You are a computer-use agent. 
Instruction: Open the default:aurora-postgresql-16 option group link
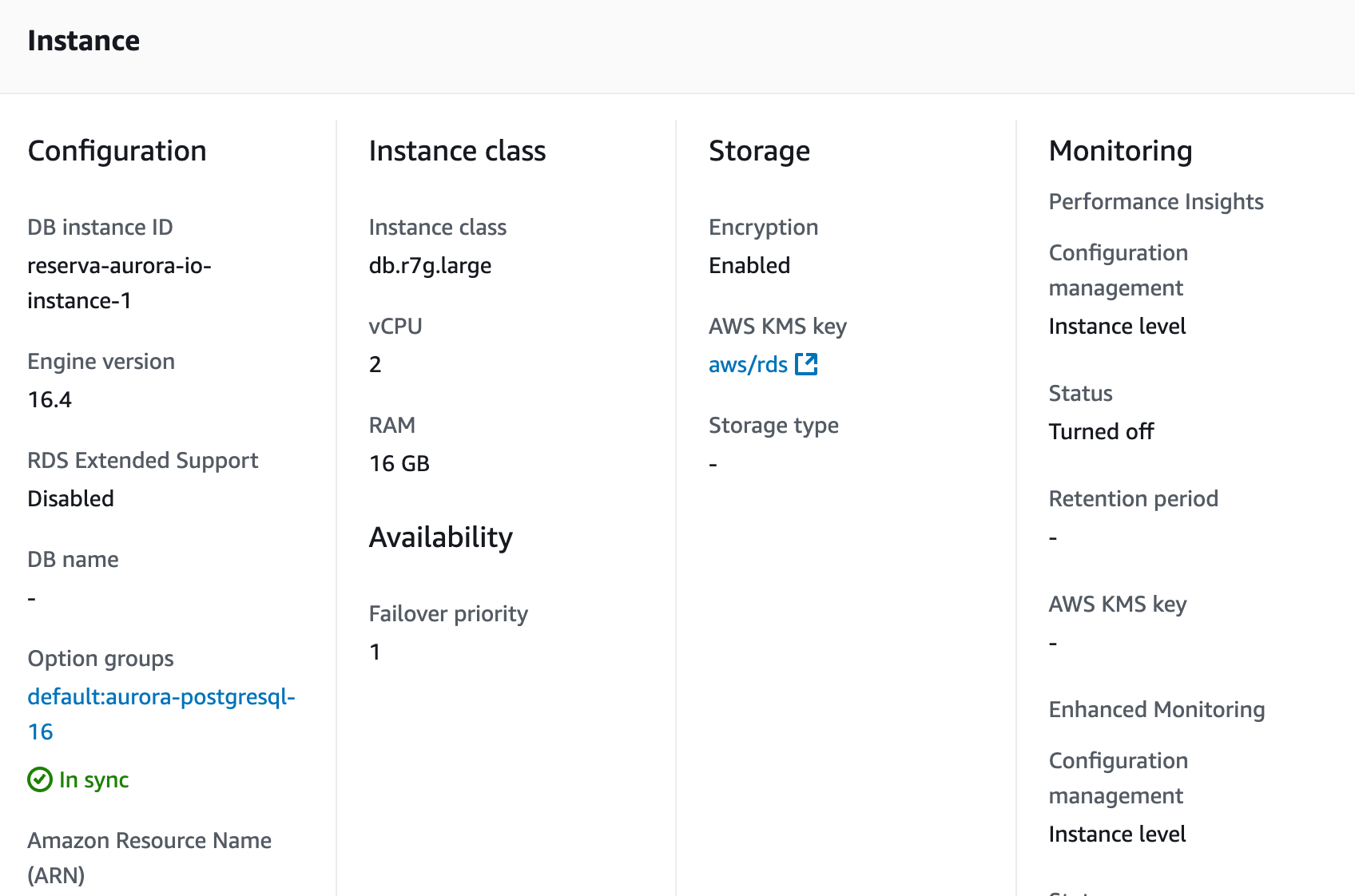click(161, 714)
